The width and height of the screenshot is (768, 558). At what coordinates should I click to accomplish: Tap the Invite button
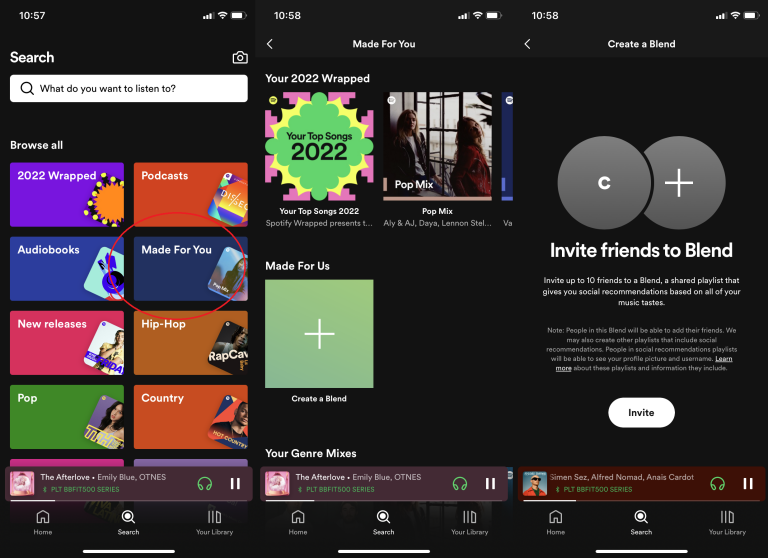point(641,412)
